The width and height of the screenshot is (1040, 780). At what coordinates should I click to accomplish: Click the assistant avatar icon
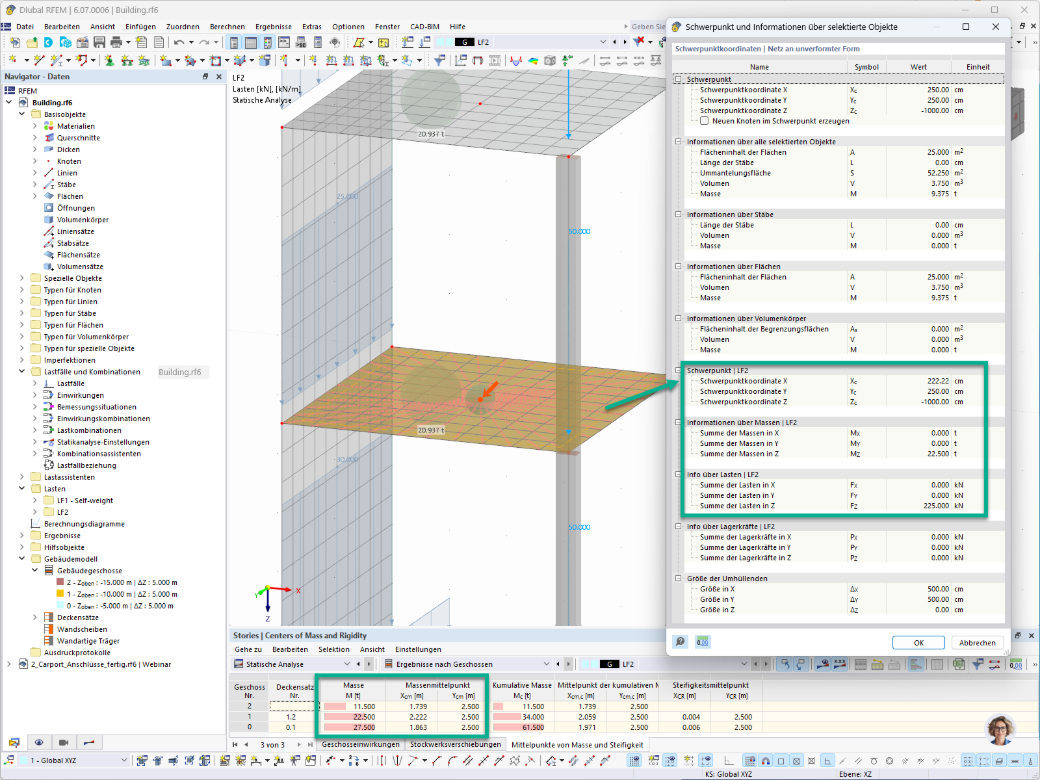pos(1000,730)
